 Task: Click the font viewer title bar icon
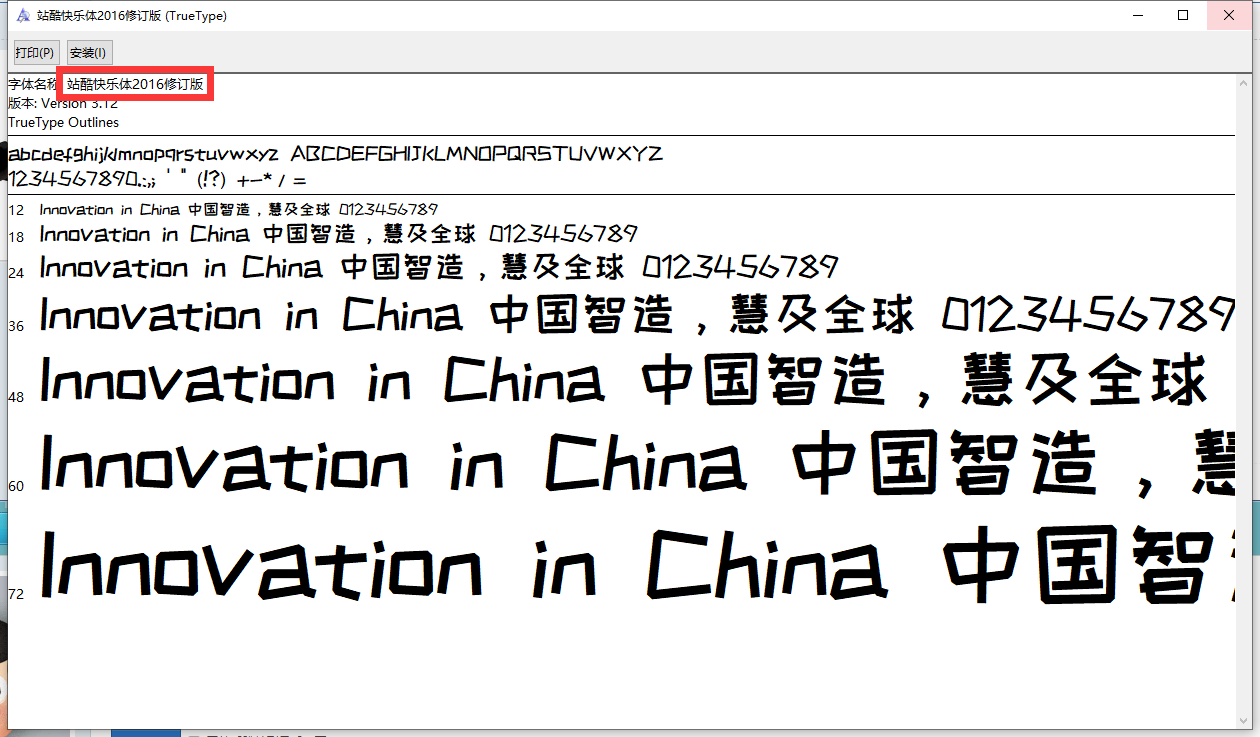tap(22, 15)
